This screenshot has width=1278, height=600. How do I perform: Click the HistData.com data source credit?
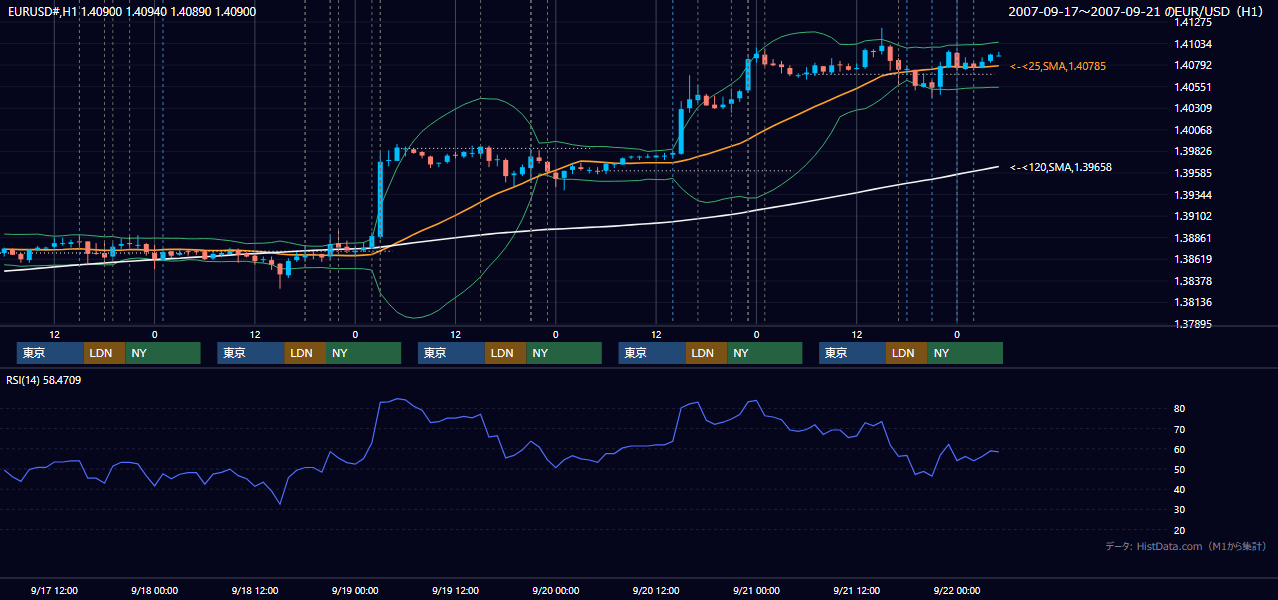coord(1185,547)
